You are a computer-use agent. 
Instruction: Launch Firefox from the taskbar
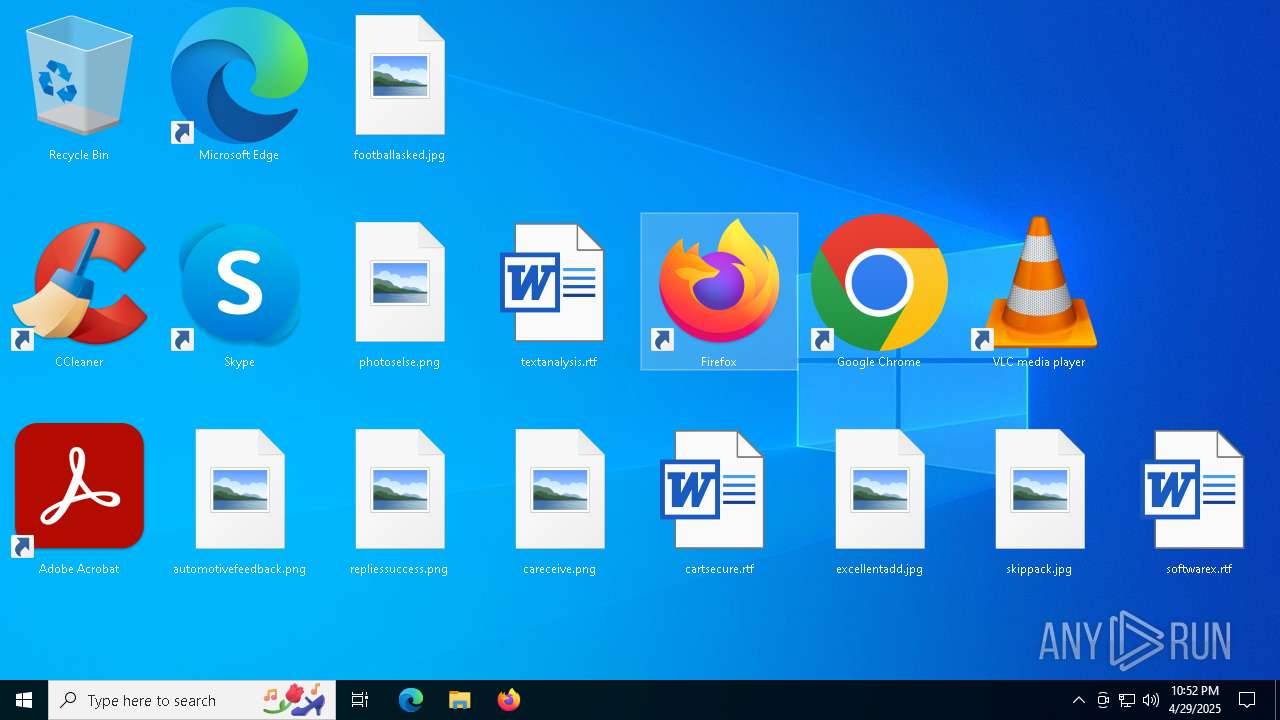pos(508,700)
